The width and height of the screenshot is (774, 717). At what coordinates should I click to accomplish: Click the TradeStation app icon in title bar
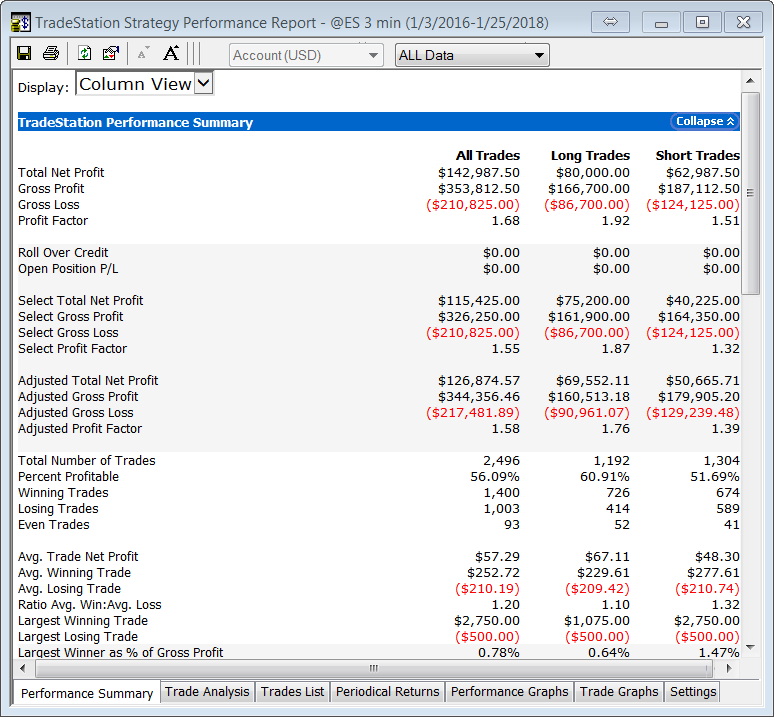[19, 21]
